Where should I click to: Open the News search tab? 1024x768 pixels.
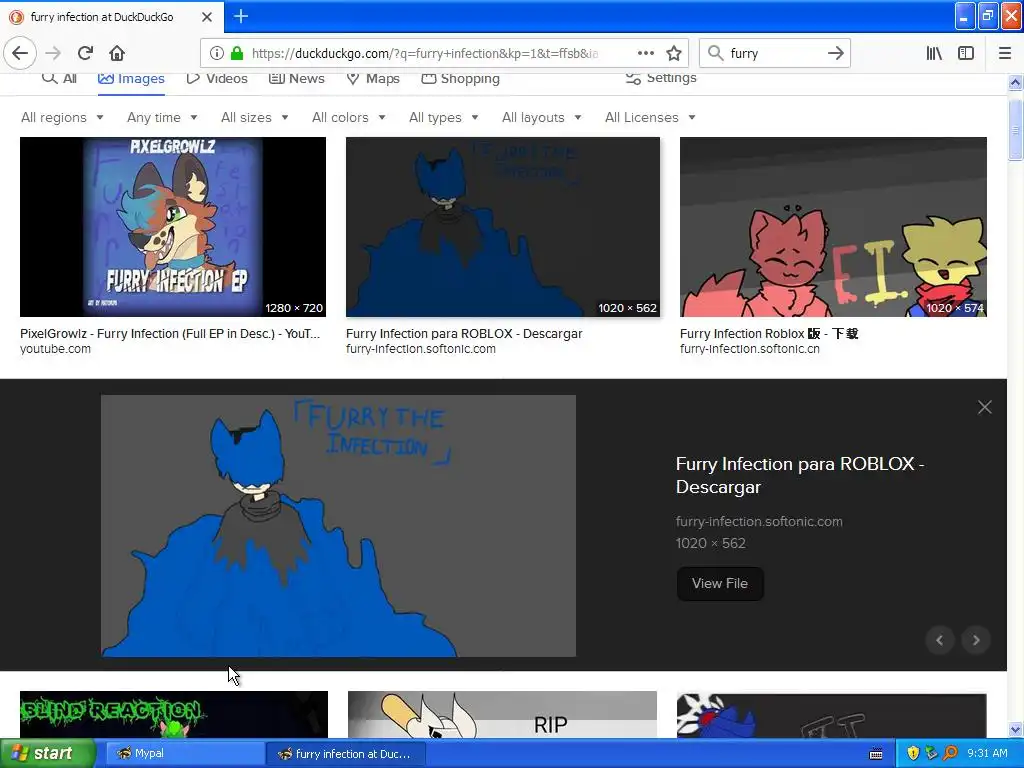pos(296,78)
